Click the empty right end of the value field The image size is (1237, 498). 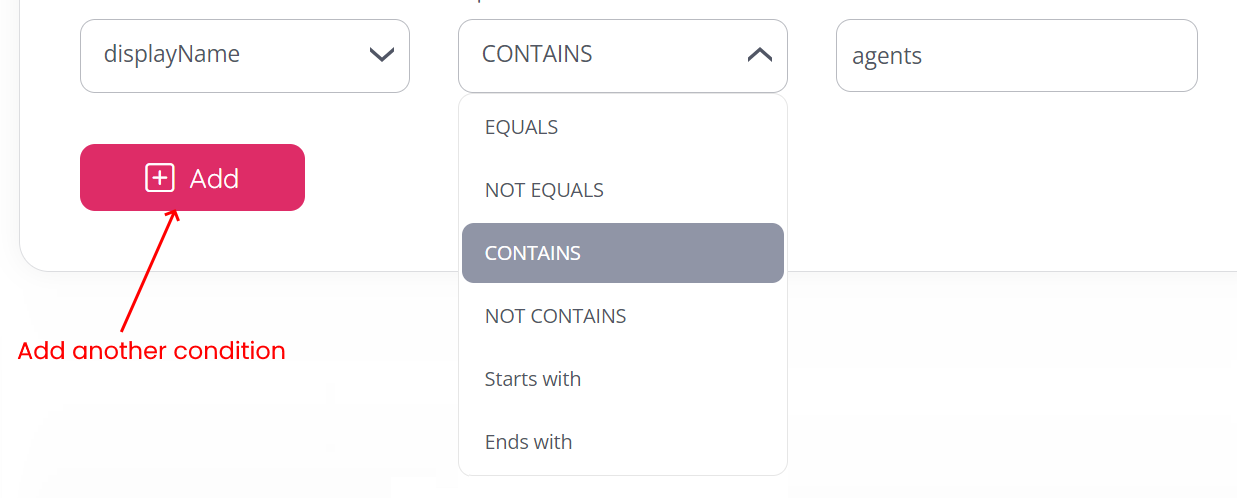click(1150, 56)
